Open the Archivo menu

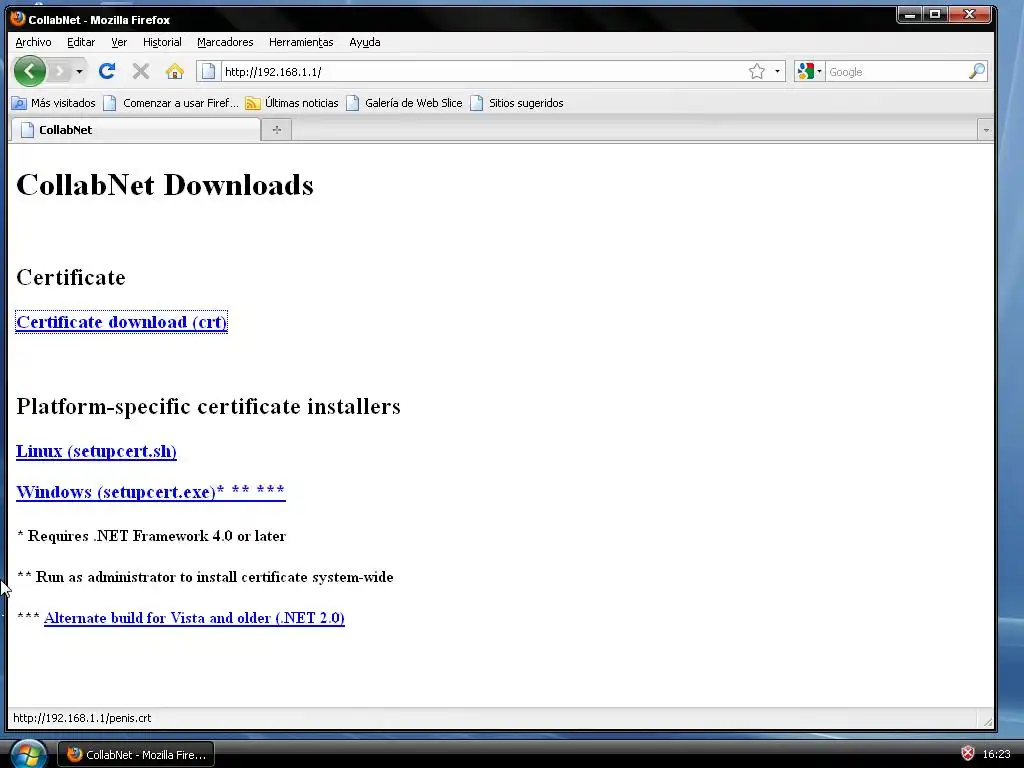pos(33,42)
